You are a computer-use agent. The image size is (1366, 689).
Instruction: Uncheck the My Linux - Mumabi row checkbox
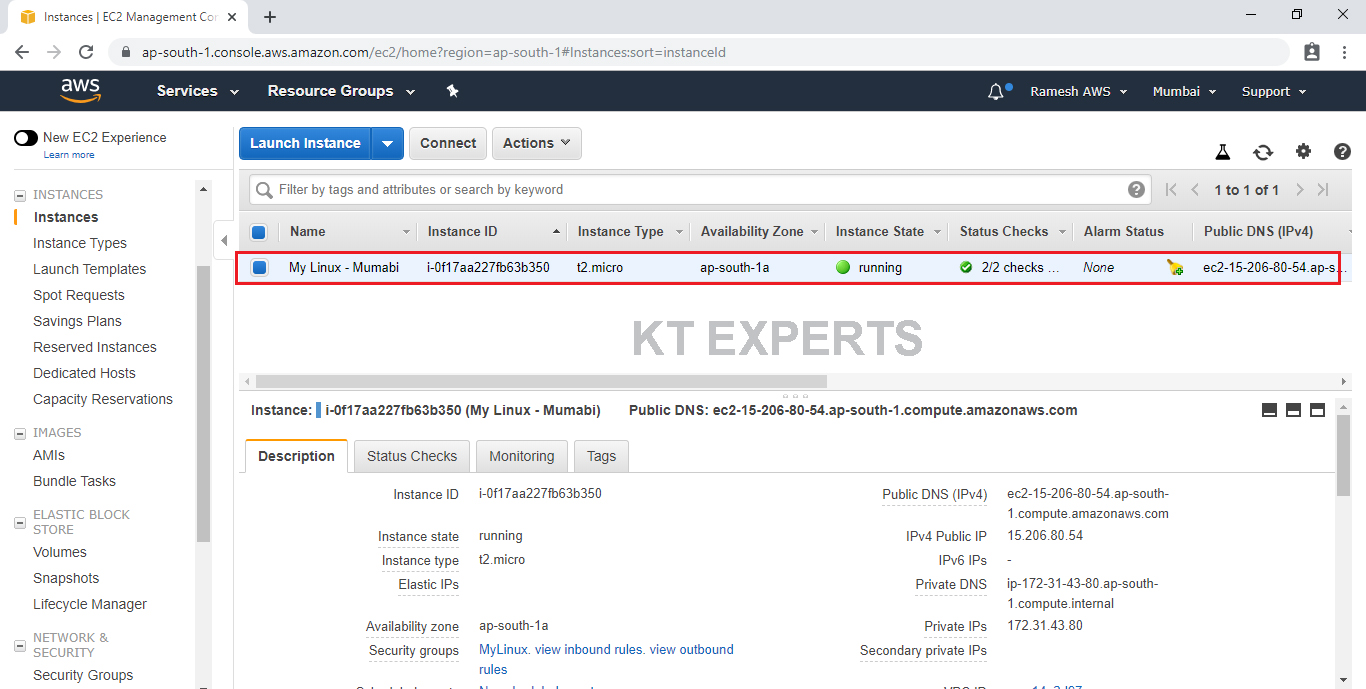(x=259, y=267)
